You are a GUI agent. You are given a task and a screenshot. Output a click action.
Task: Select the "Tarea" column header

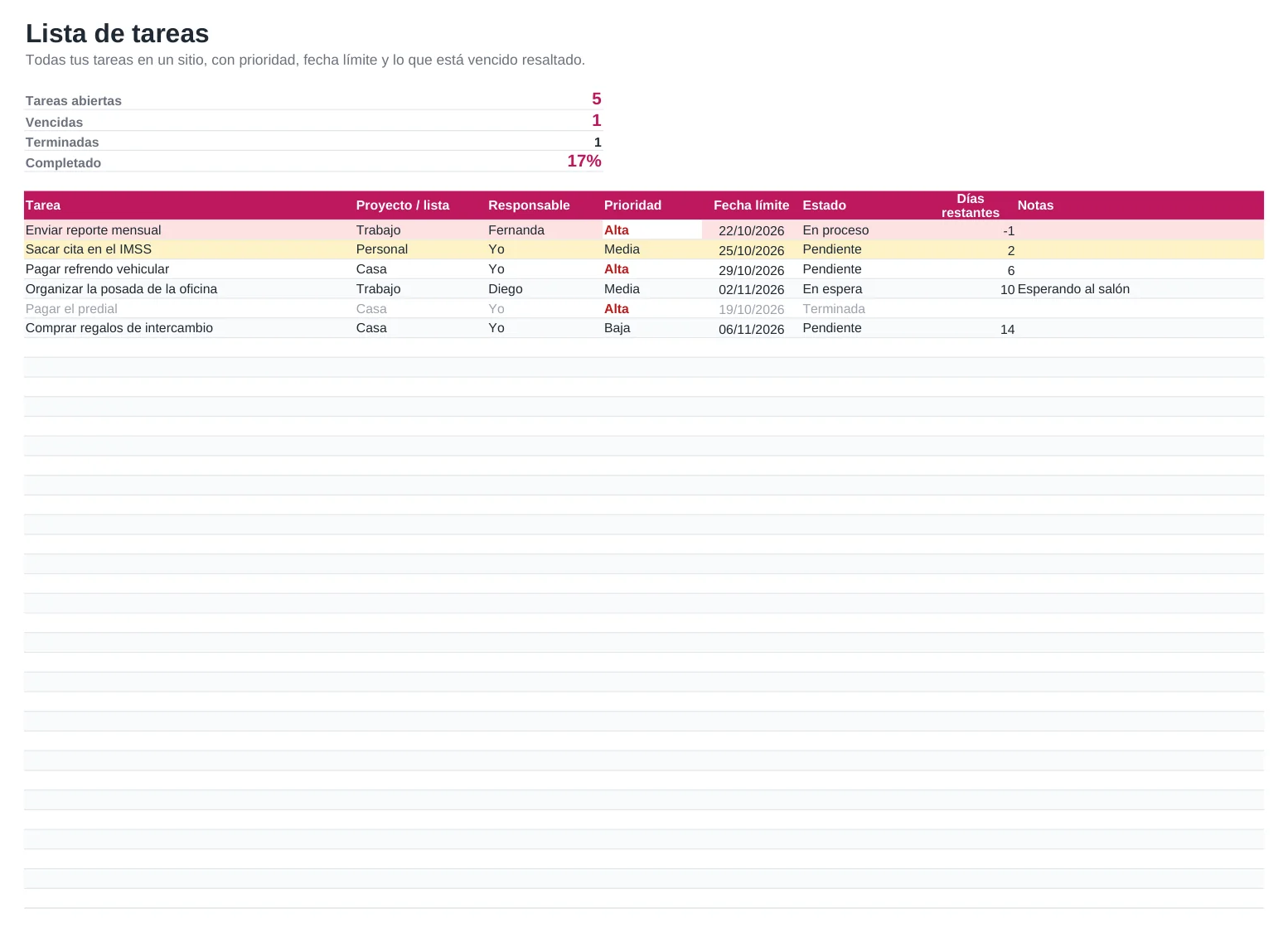click(x=43, y=205)
